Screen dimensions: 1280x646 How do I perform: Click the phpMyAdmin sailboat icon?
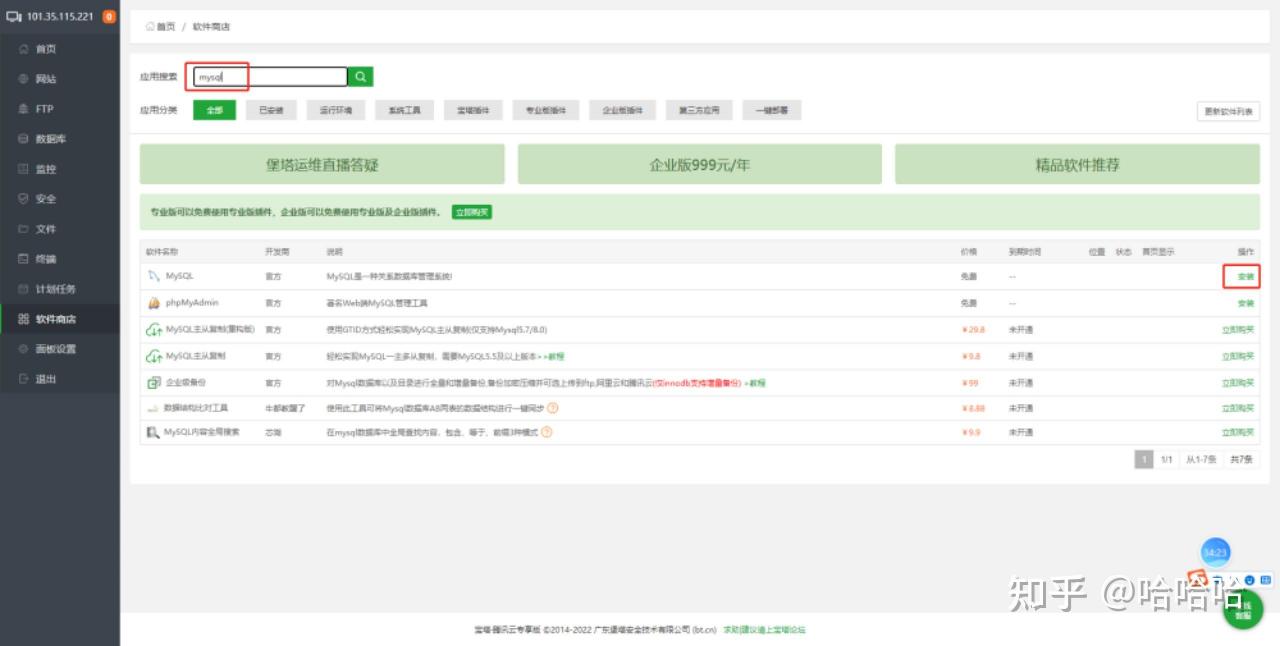tap(154, 303)
